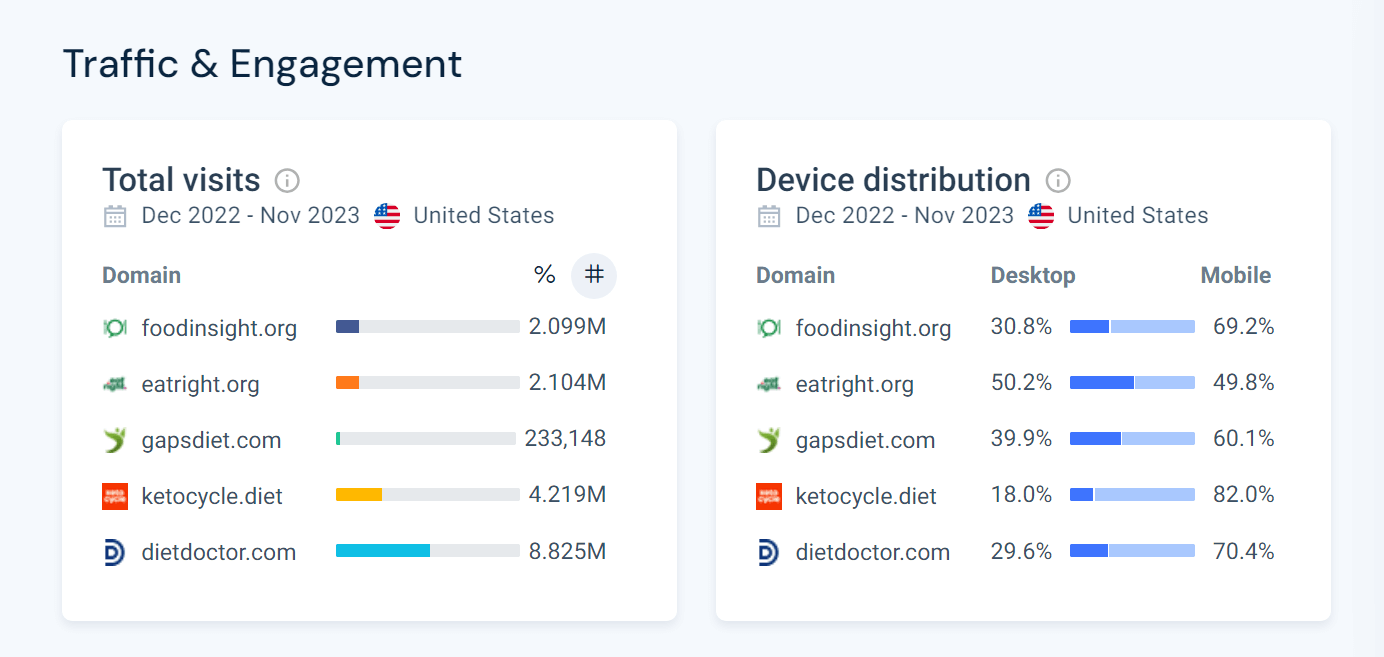The height and width of the screenshot is (657, 1384).
Task: Click foodinsight.org device split bar
Action: click(x=1132, y=326)
